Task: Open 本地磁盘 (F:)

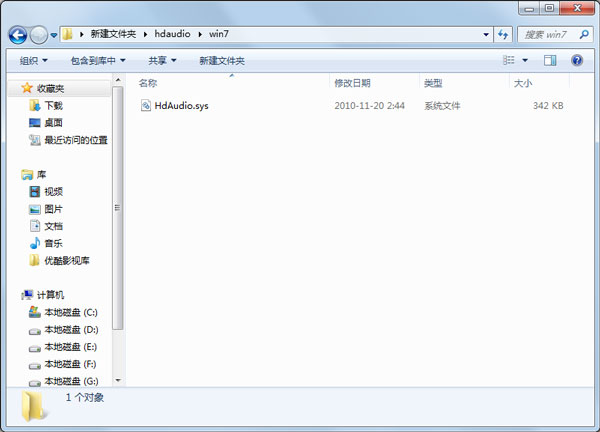Action: 70,364
